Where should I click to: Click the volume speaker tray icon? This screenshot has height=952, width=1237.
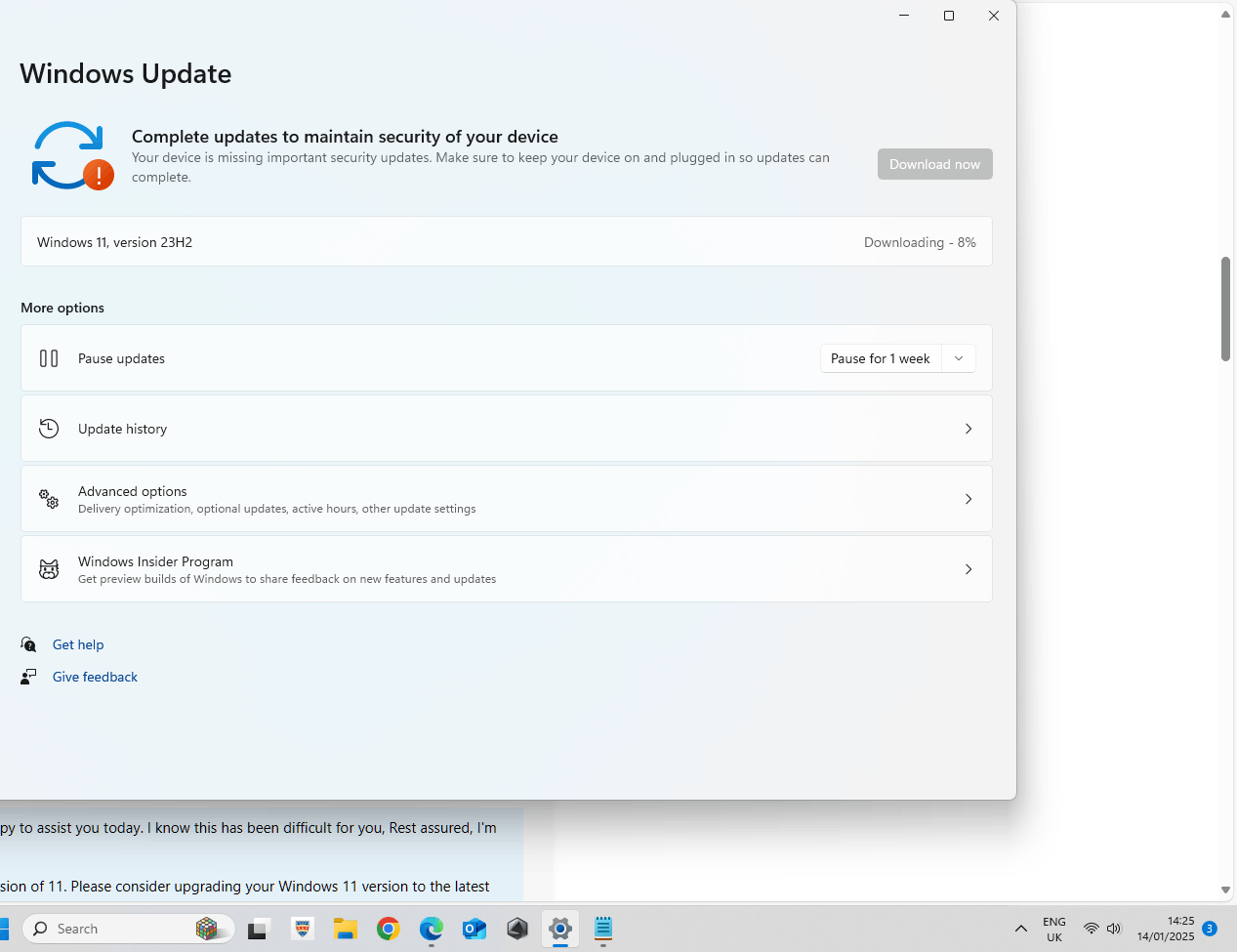[x=1114, y=929]
